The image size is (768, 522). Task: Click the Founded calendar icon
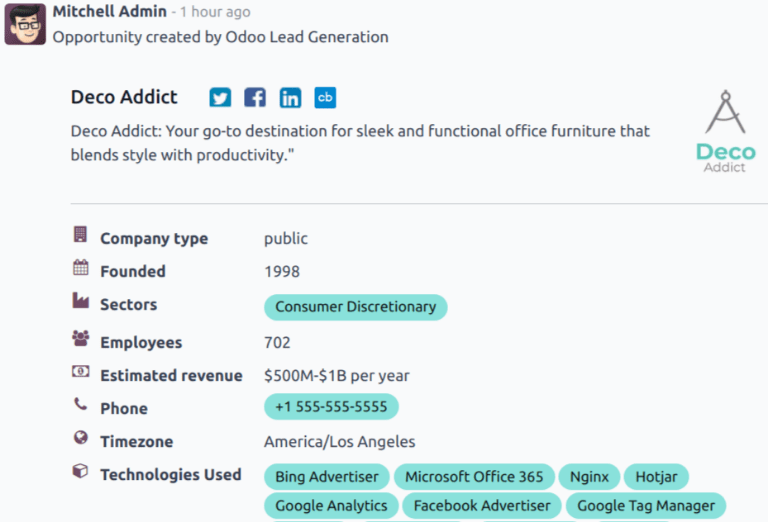pos(80,268)
